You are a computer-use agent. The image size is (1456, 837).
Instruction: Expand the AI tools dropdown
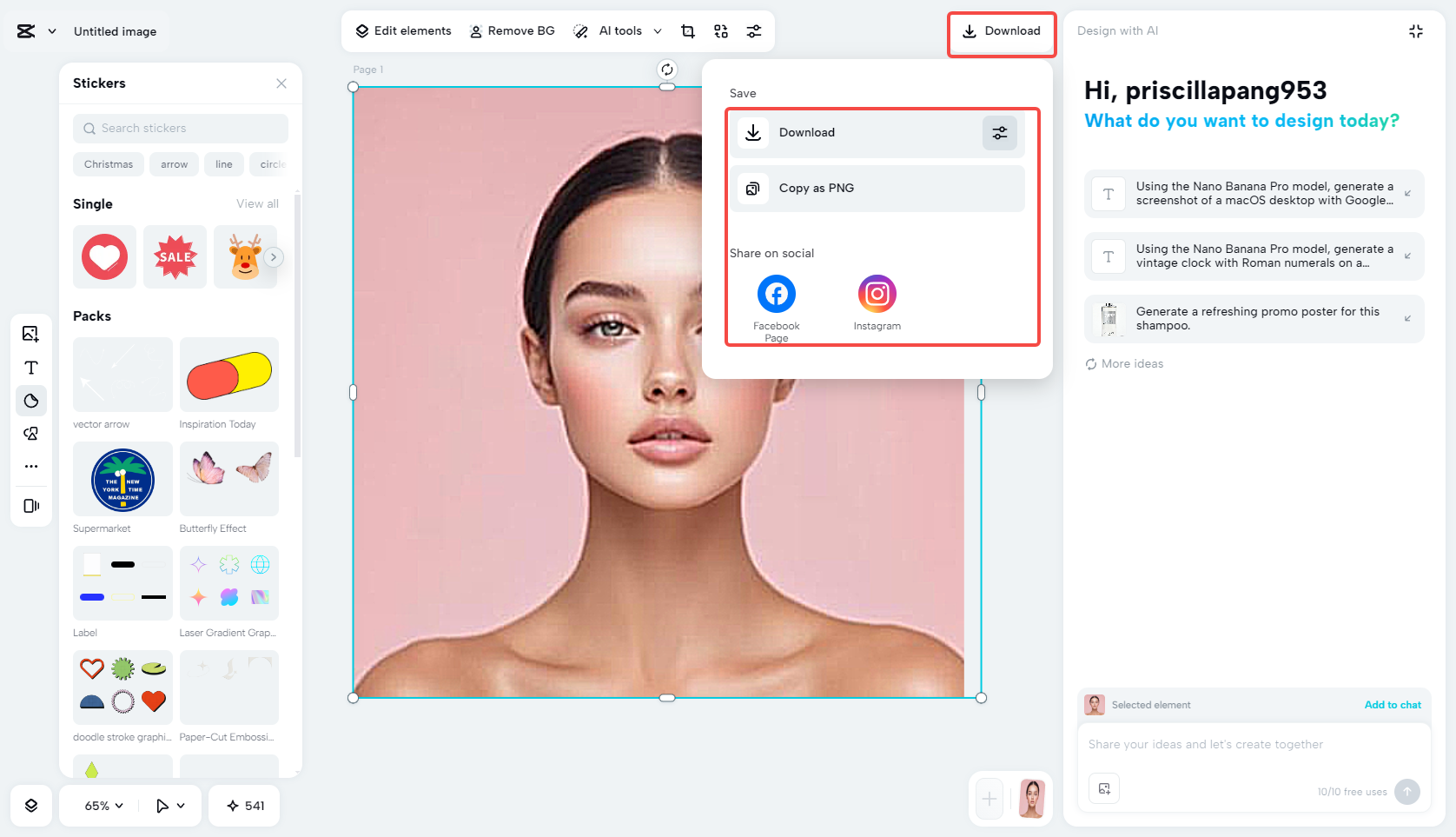[658, 30]
